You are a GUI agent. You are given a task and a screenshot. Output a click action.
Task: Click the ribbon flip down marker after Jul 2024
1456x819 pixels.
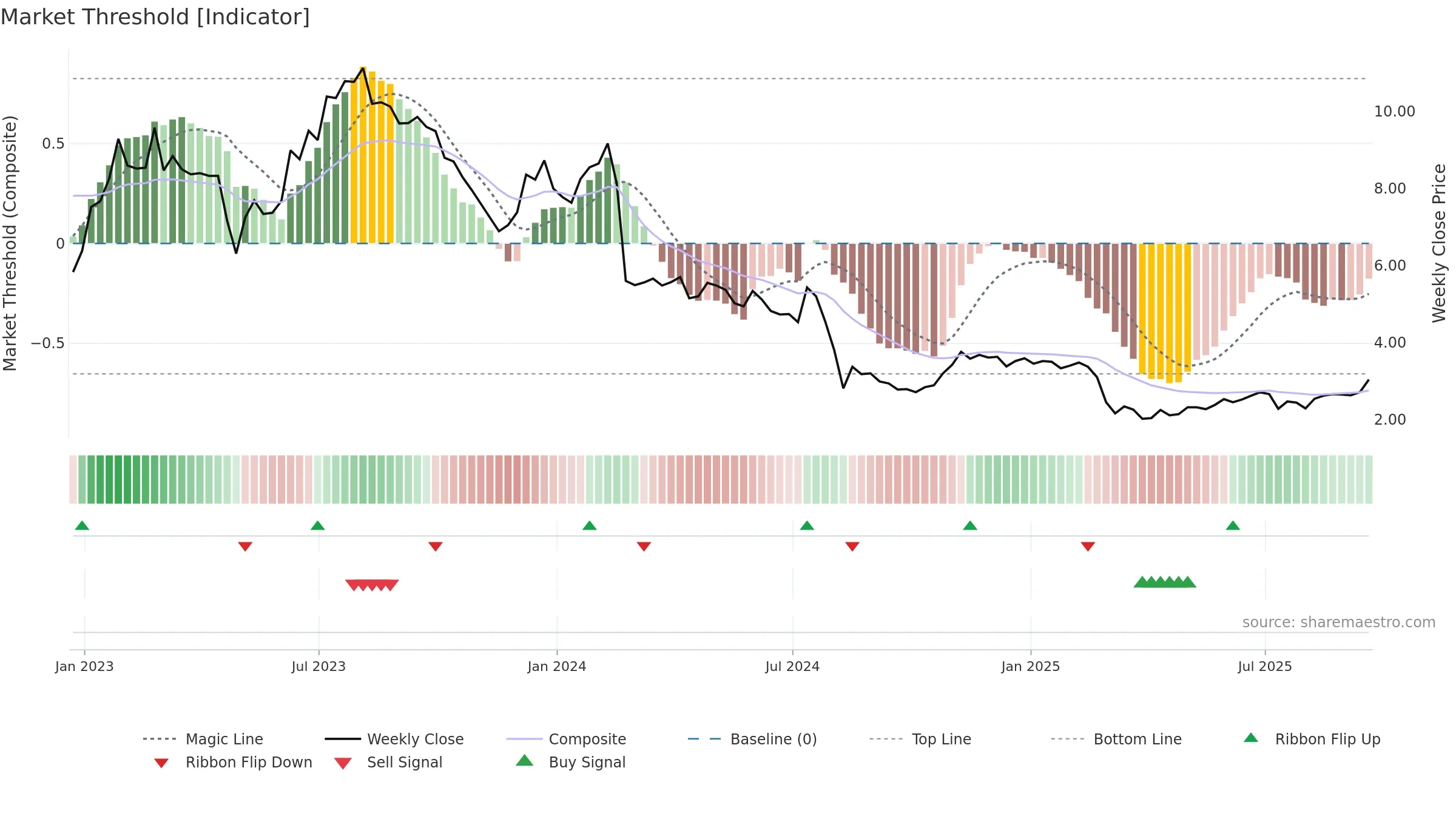[852, 547]
